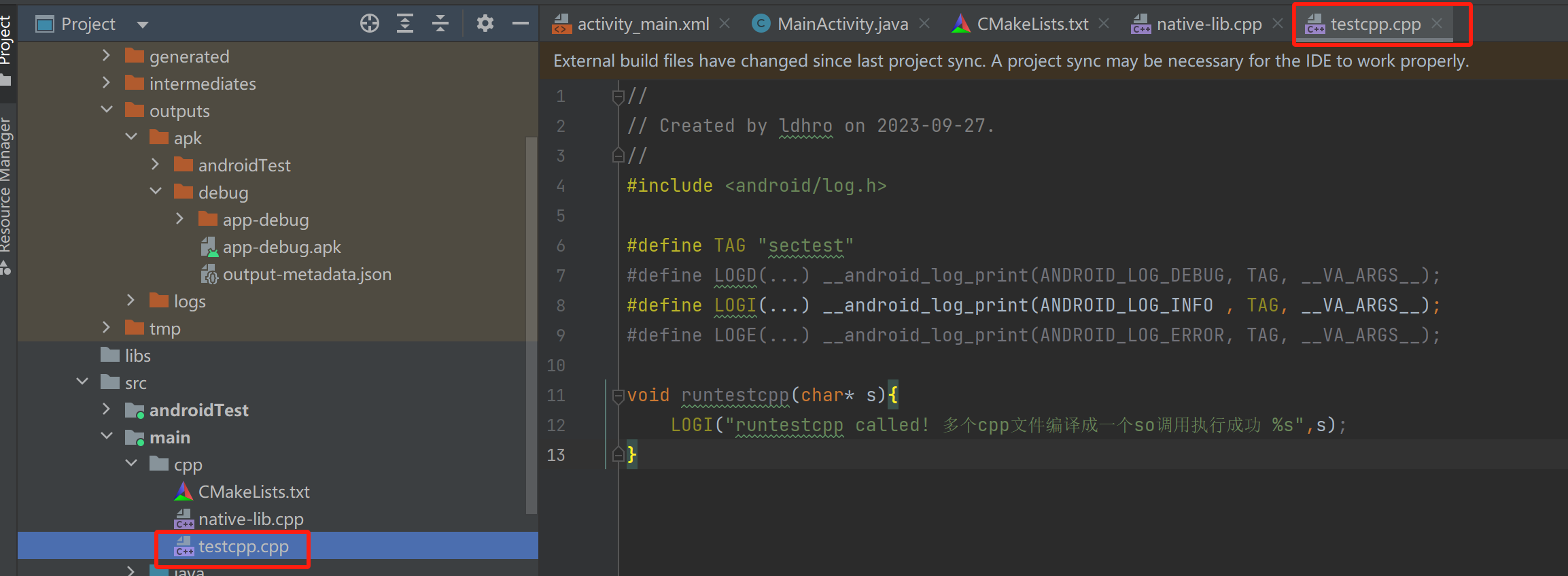Close the CMakeLists.txt tab
The image size is (1568, 576).
click(x=1104, y=24)
